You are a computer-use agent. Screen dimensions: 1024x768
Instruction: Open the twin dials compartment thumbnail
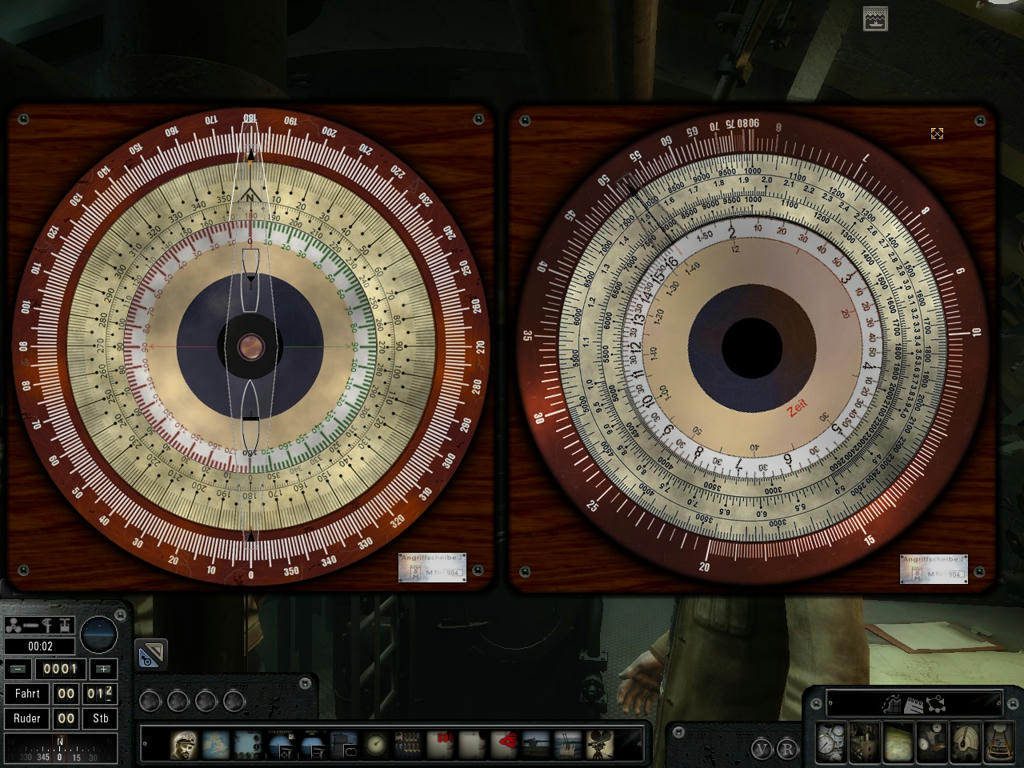coord(932,741)
